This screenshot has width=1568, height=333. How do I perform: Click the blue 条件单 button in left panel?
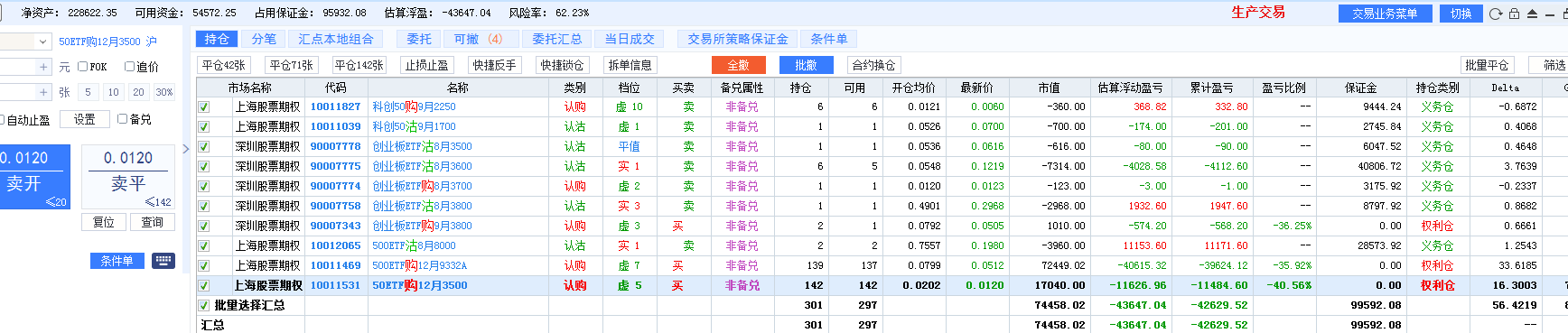[x=117, y=261]
